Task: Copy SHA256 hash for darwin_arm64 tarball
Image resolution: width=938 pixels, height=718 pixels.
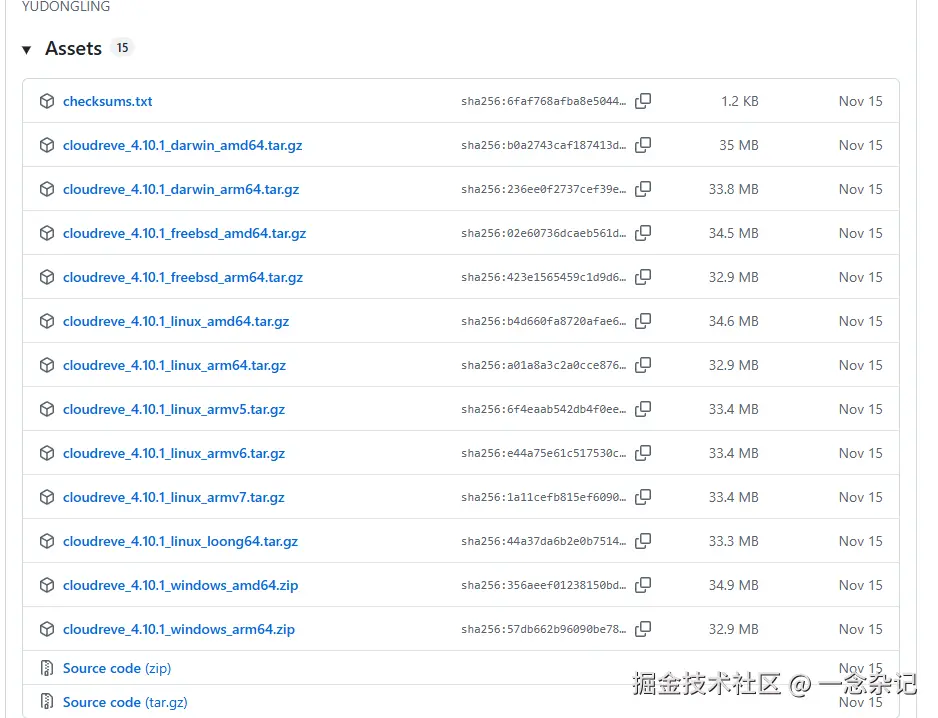Action: (643, 189)
